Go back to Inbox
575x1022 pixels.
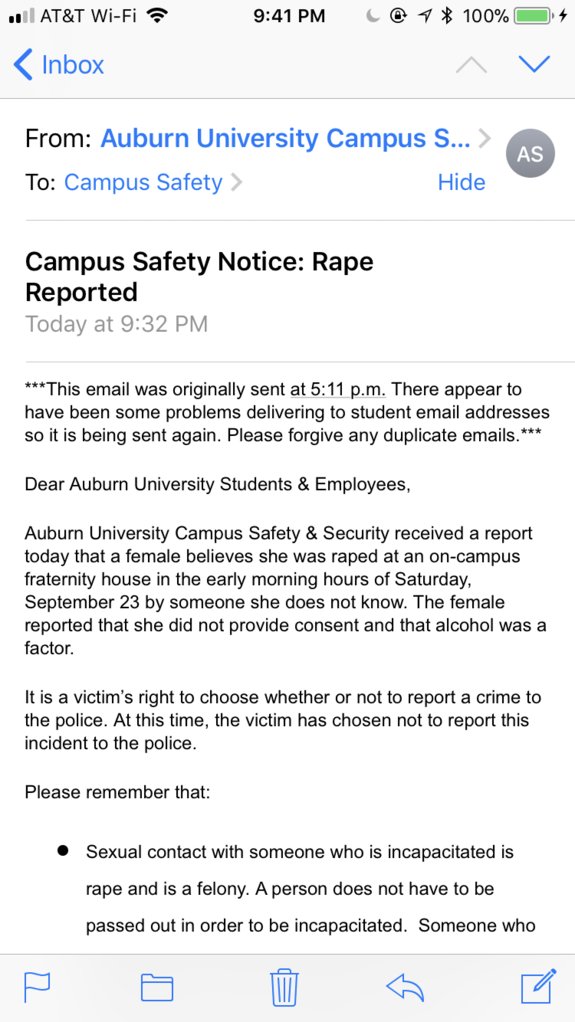click(59, 65)
